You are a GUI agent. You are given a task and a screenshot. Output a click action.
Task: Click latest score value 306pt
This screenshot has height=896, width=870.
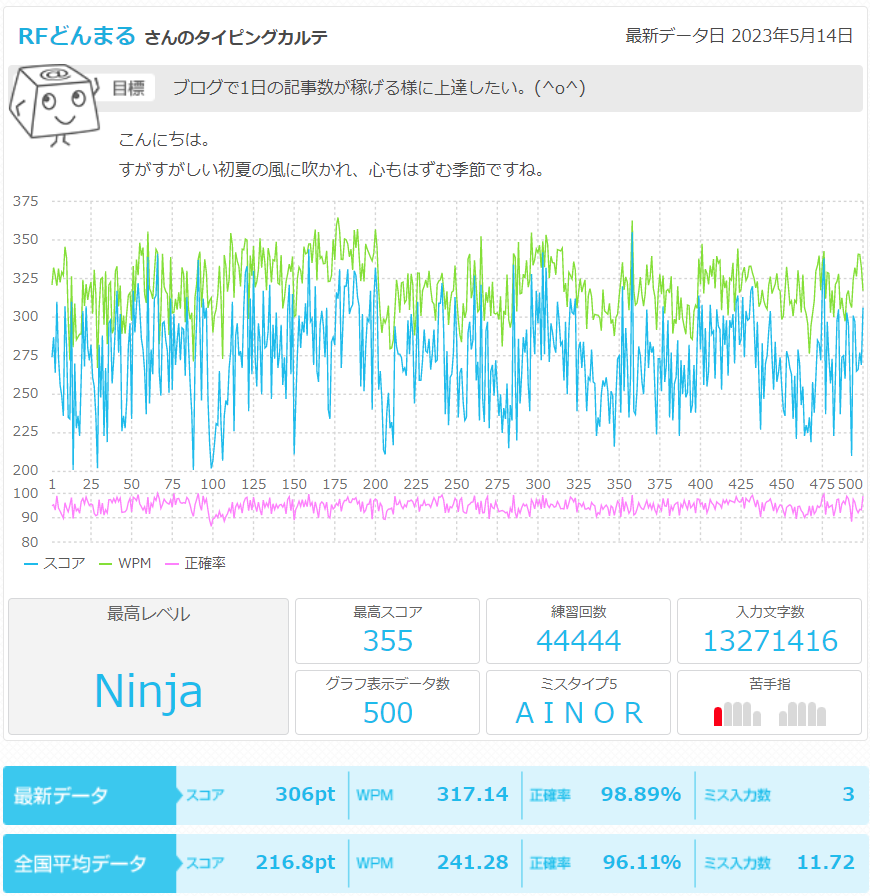pos(305,794)
